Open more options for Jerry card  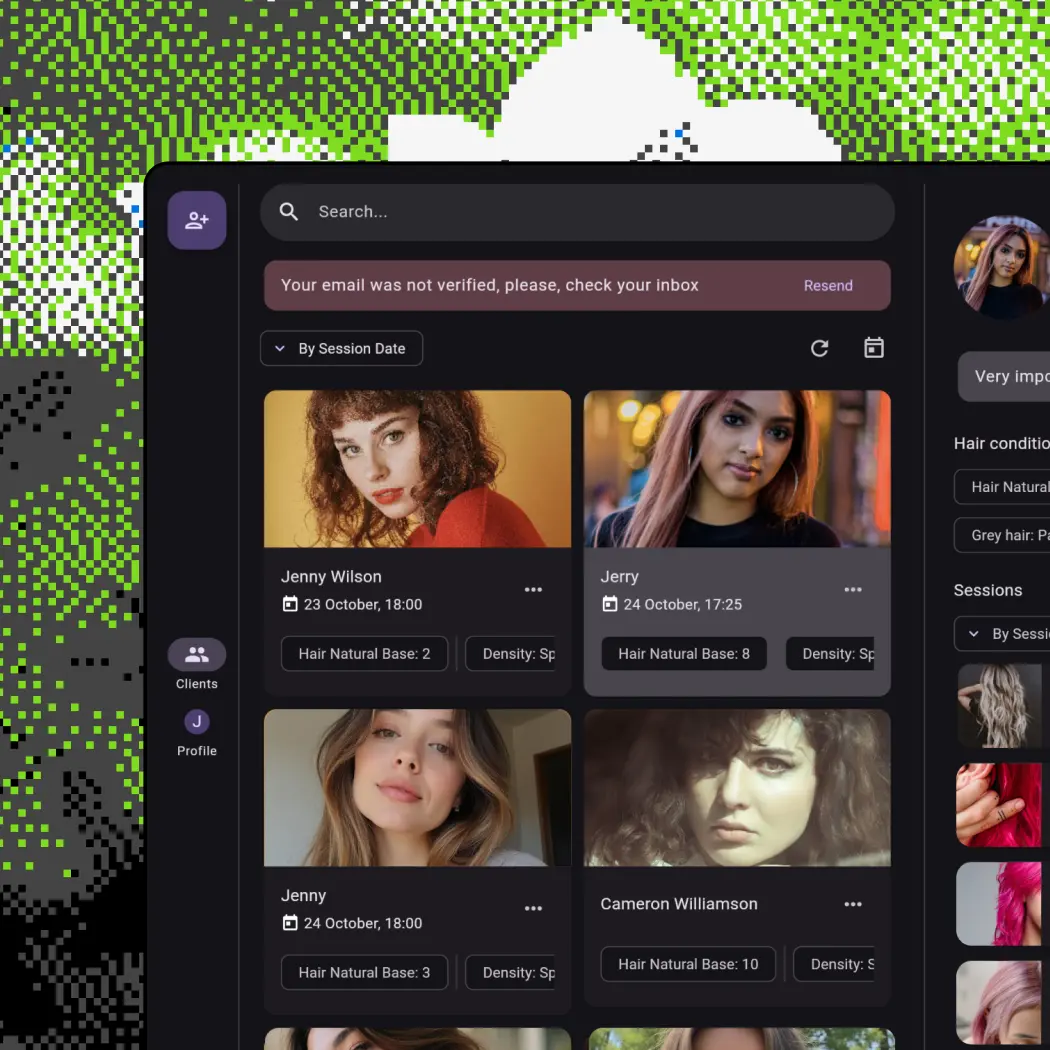click(853, 590)
